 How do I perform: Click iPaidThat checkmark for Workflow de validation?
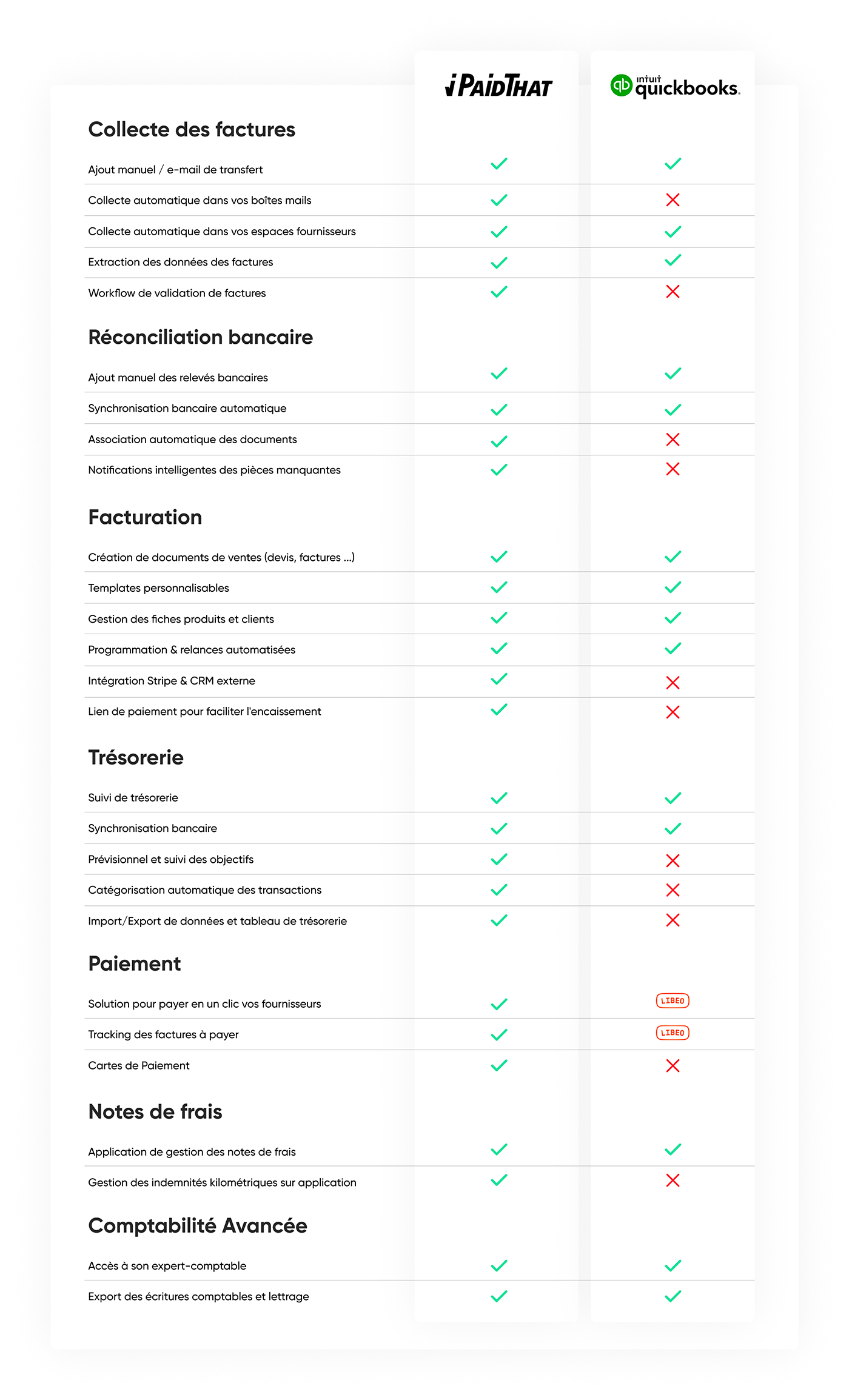(x=499, y=292)
